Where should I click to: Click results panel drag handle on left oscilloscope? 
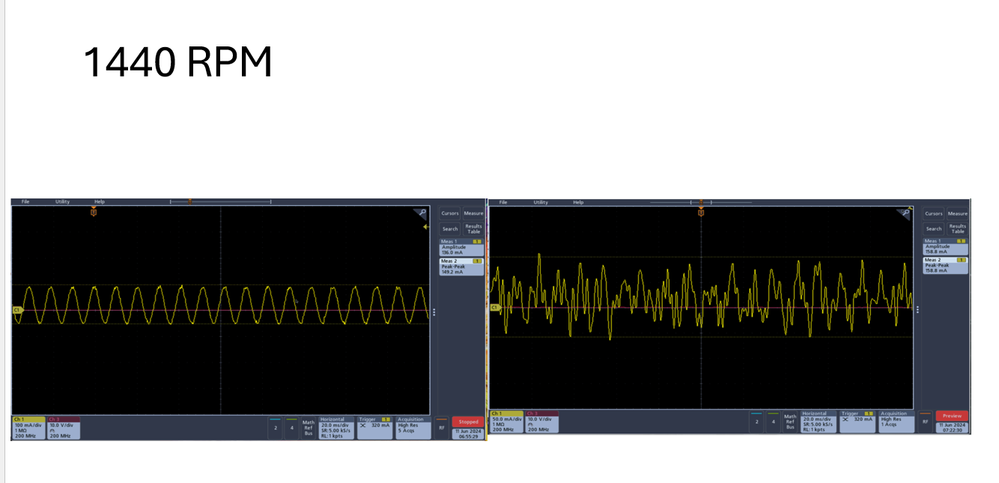point(435,312)
